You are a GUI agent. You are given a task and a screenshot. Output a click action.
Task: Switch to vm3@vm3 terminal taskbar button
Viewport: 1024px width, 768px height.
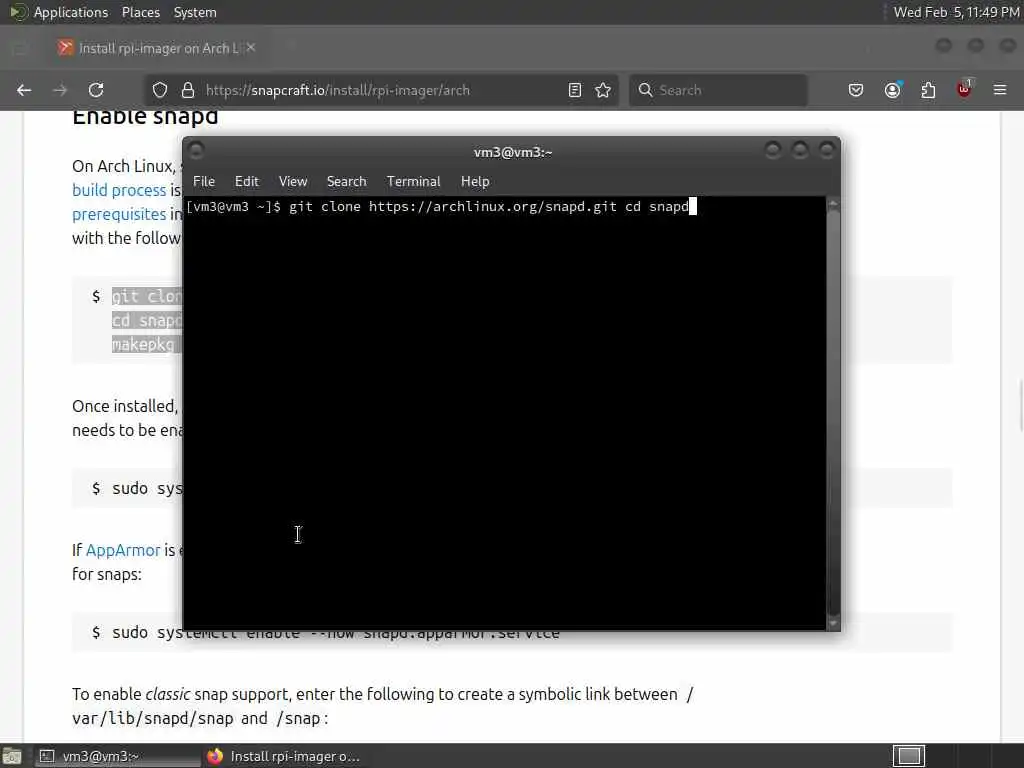coord(116,756)
